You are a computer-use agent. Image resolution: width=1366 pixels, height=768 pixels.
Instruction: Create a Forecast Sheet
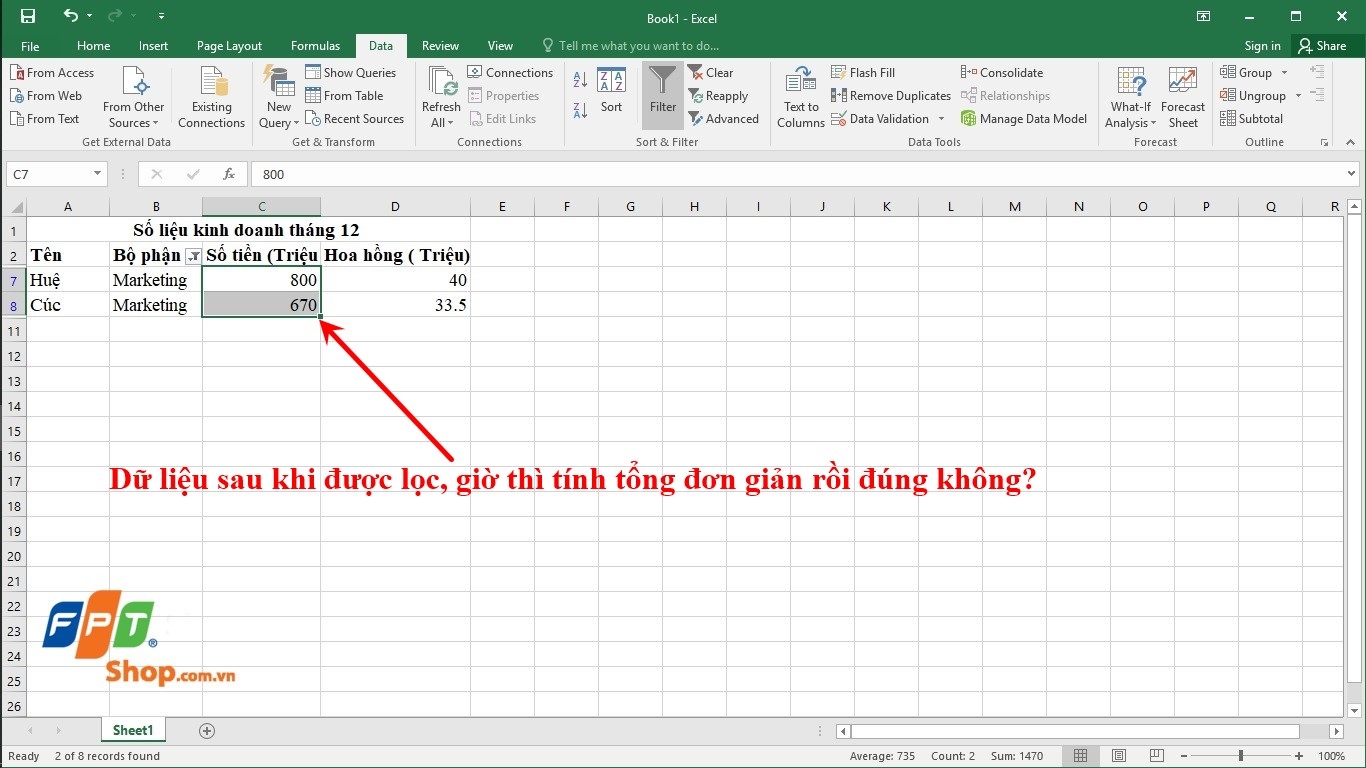pos(1183,97)
